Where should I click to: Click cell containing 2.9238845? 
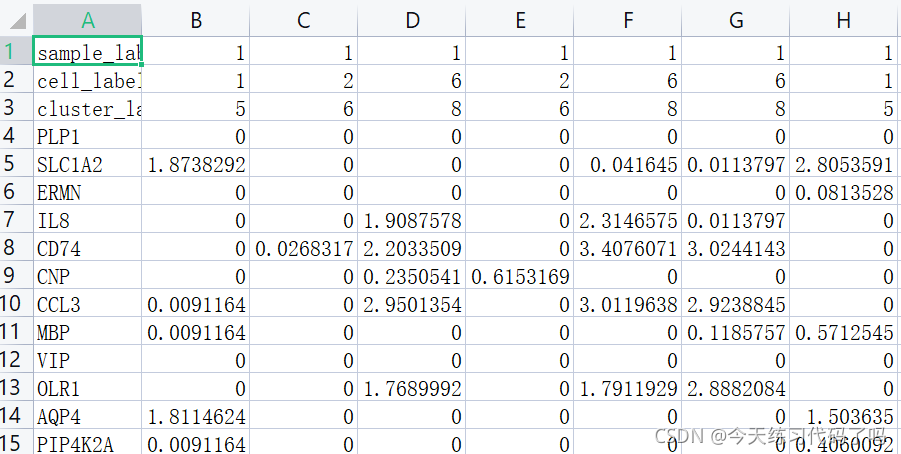click(x=736, y=303)
